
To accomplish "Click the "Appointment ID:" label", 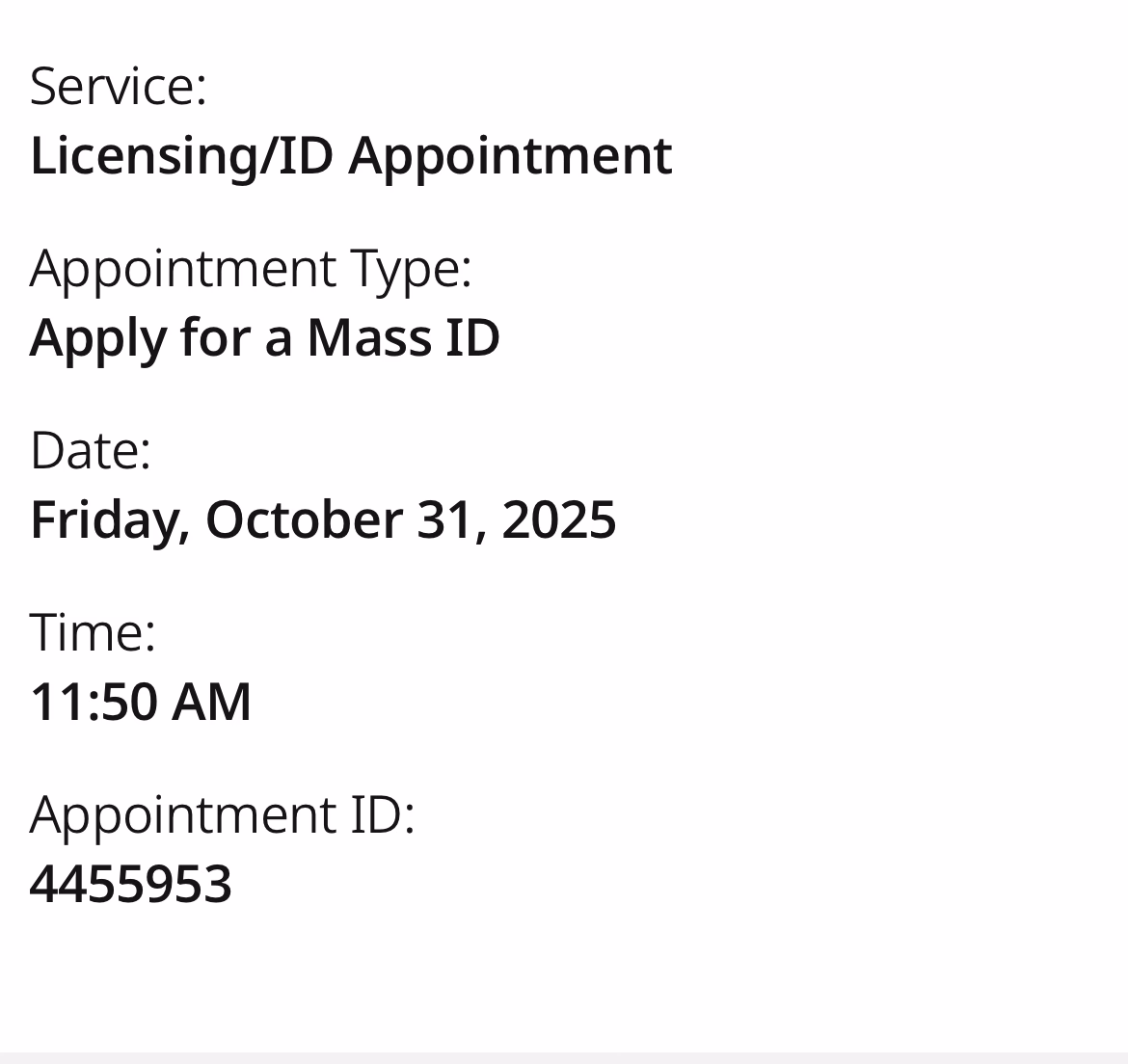I will point(222,814).
